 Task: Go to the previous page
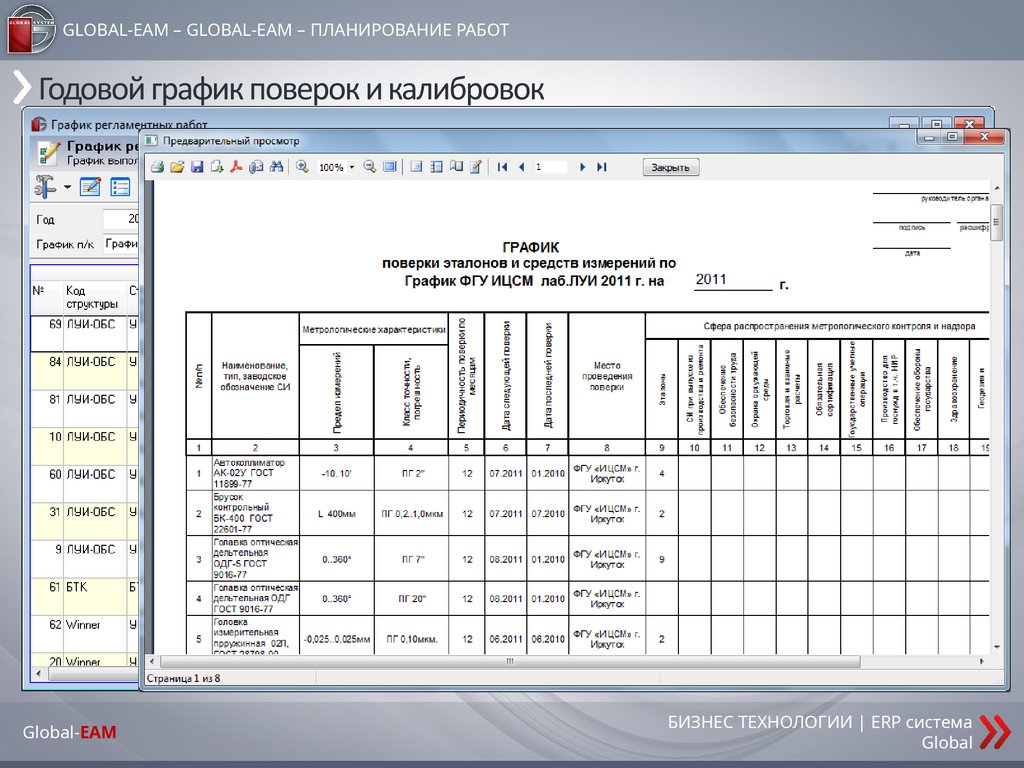point(521,167)
